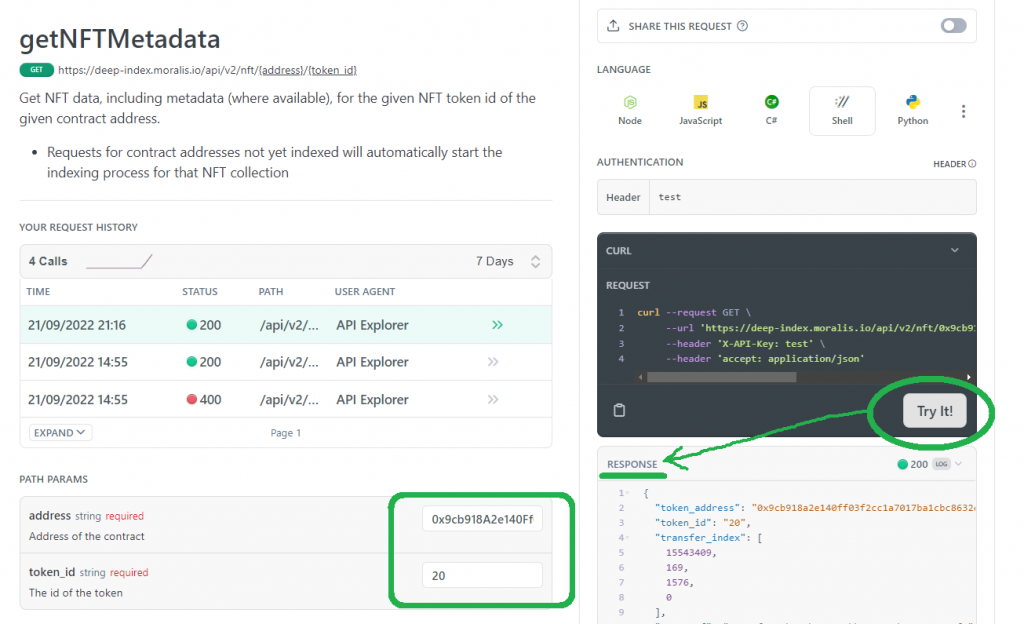Click the address path param input
Image resolution: width=1024 pixels, height=624 pixels.
pyautogui.click(x=482, y=520)
